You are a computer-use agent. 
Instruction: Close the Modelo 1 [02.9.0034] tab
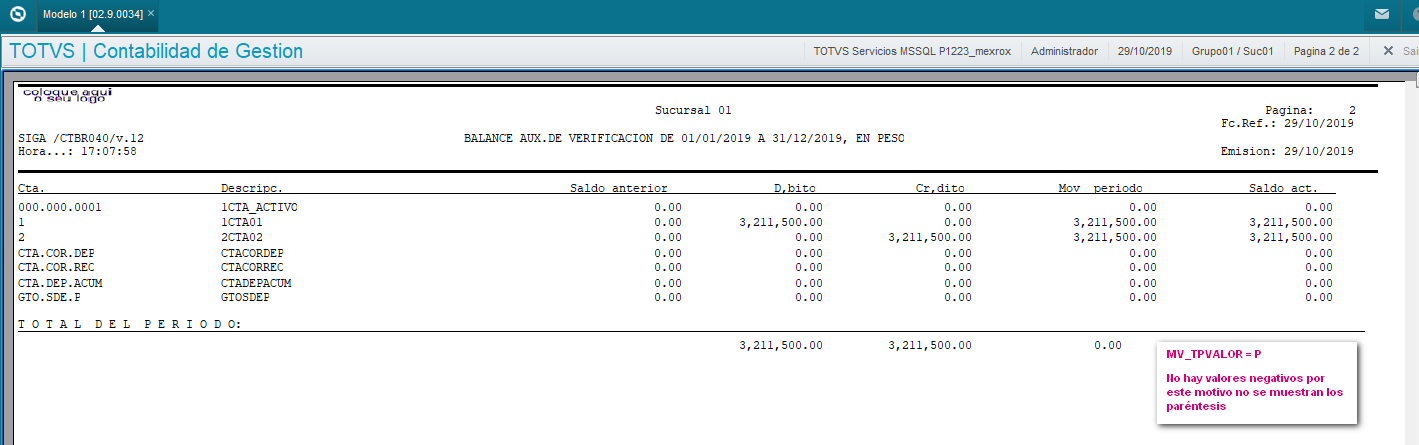[150, 14]
